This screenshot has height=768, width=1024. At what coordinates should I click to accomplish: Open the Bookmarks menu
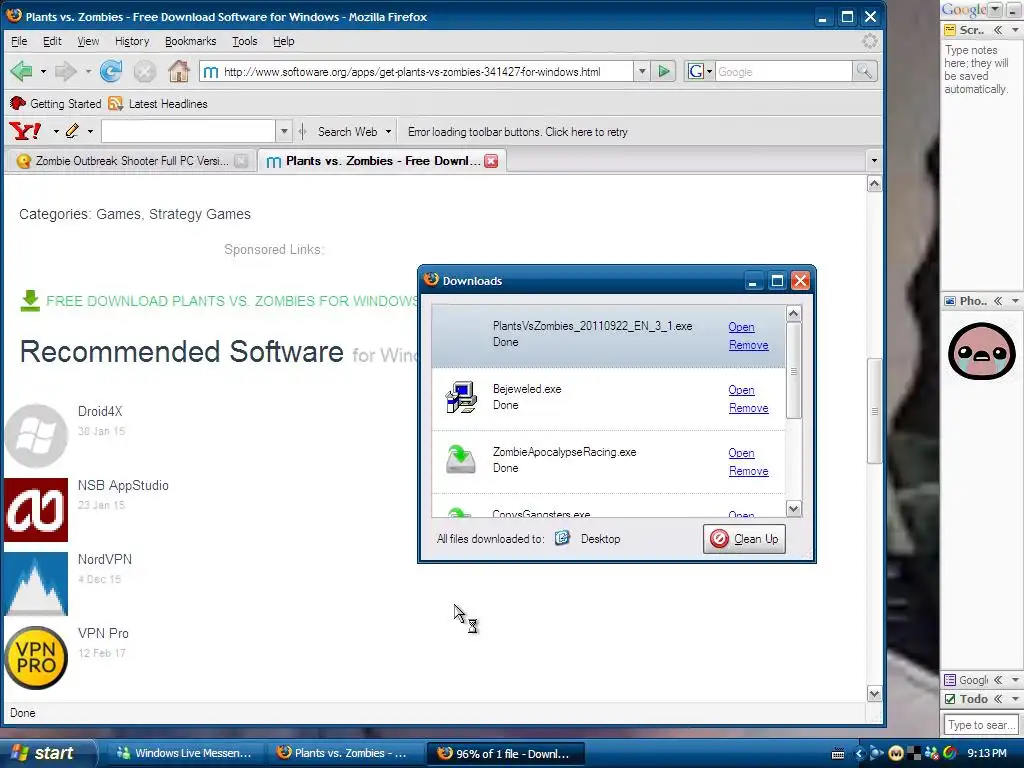tap(190, 41)
